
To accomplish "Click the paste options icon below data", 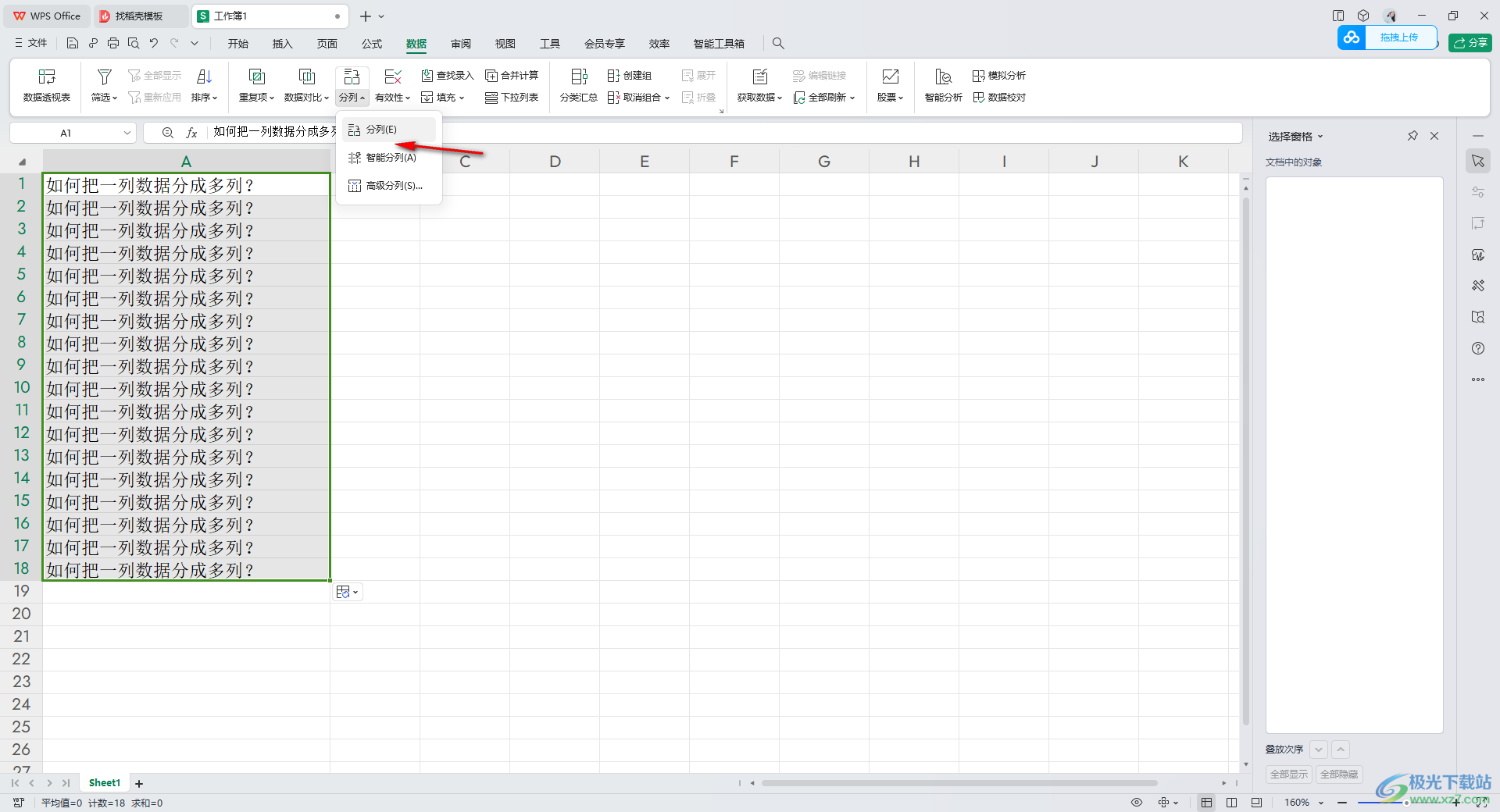I will coord(348,592).
